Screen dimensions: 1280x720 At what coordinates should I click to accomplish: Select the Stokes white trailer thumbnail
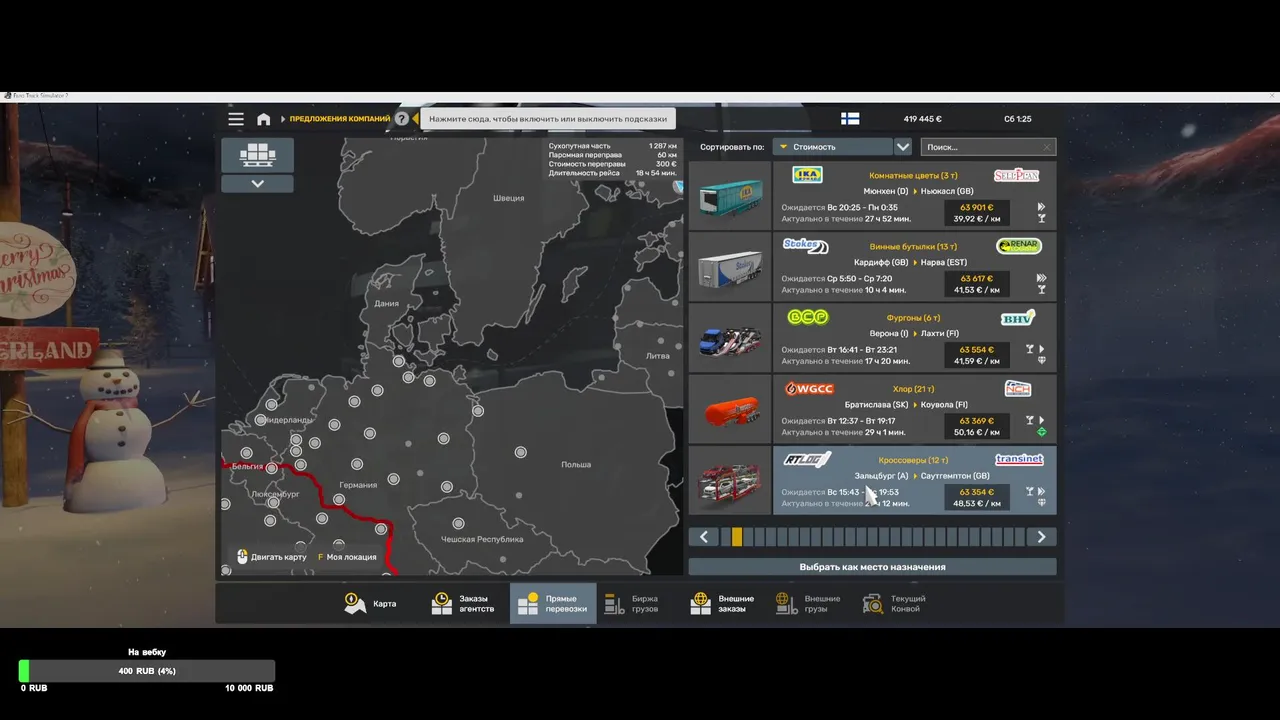coord(730,266)
